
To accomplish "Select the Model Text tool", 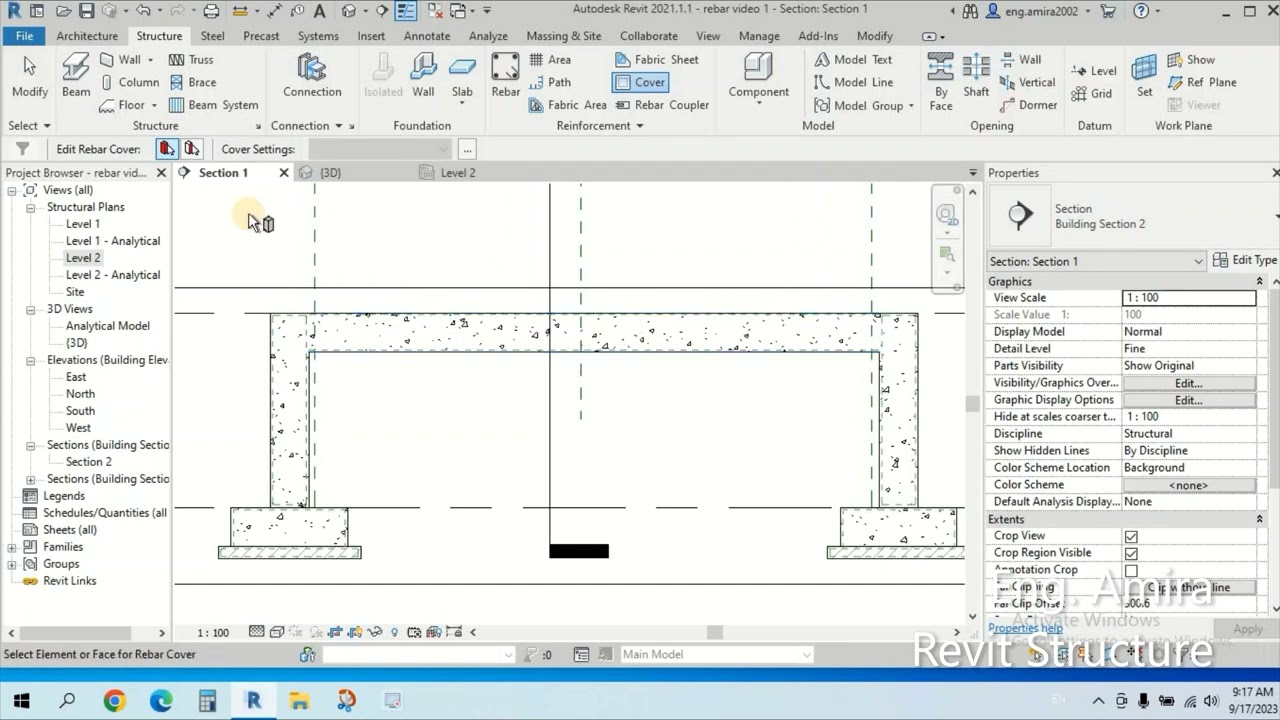I will coord(852,60).
